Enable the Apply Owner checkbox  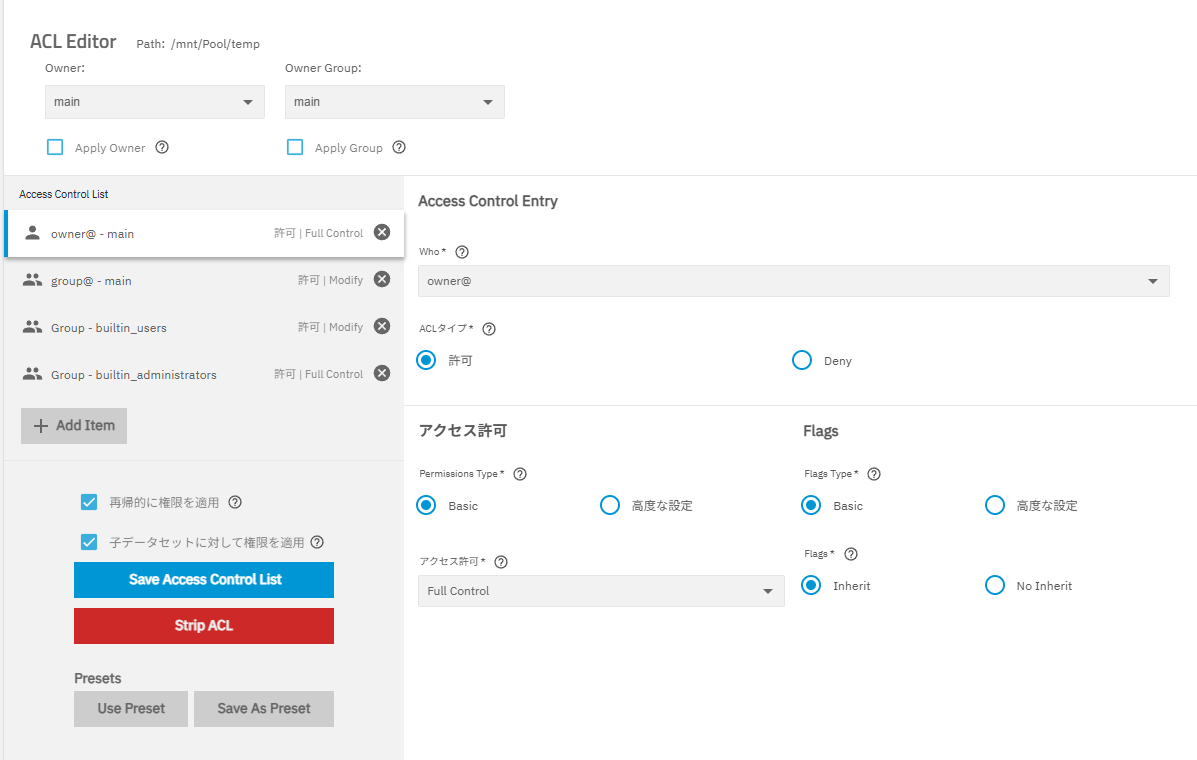pyautogui.click(x=56, y=147)
